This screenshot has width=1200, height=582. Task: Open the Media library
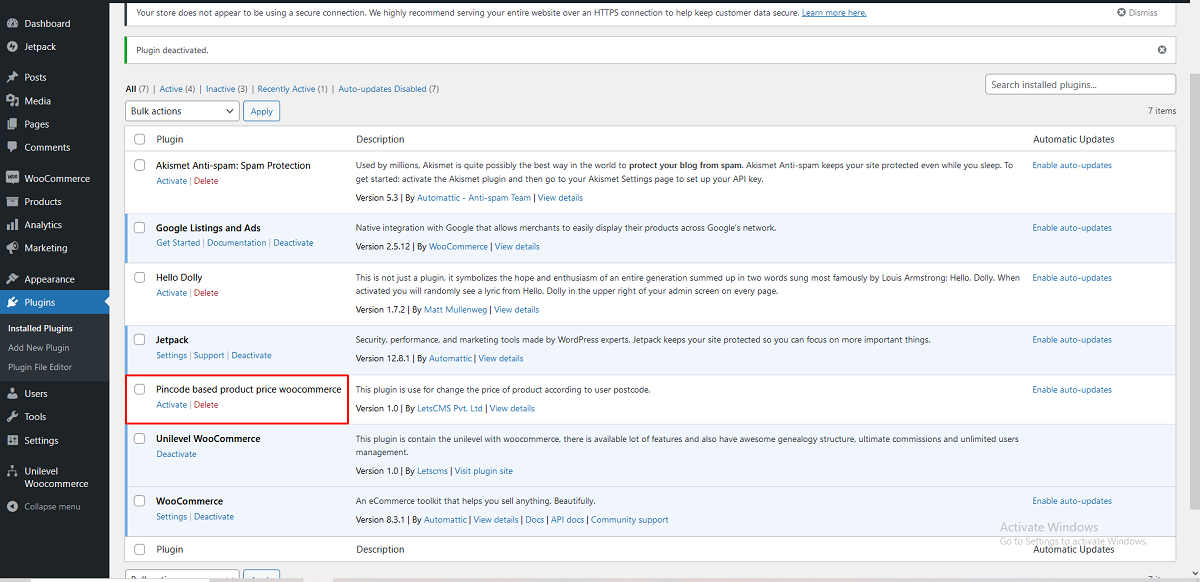[39, 100]
